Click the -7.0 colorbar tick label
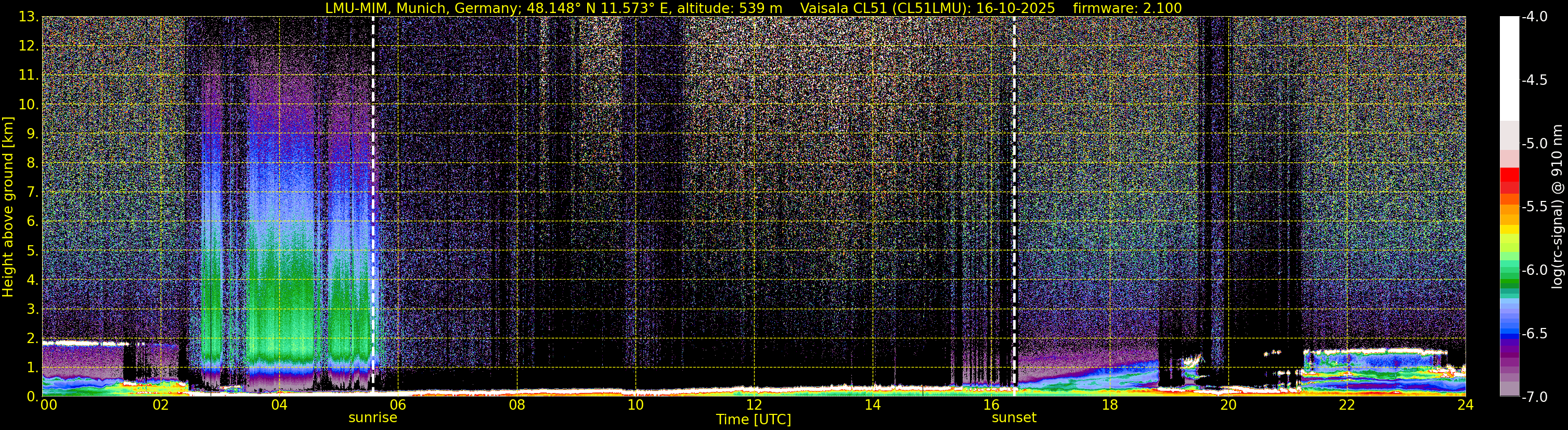 pos(1533,397)
